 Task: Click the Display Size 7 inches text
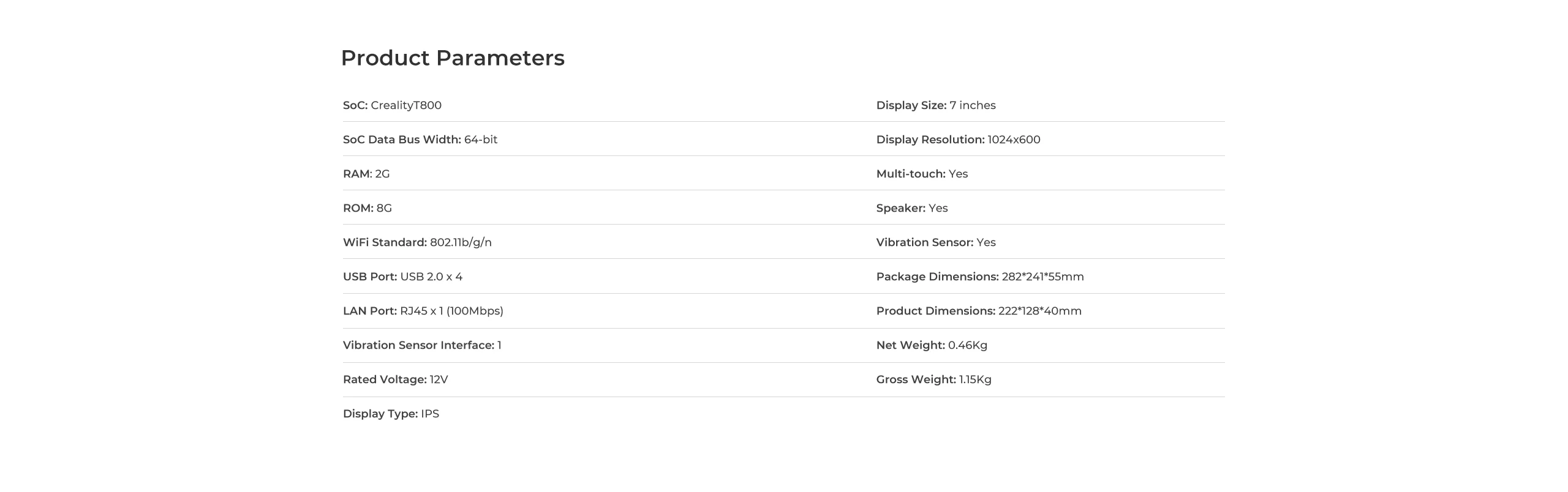[935, 105]
